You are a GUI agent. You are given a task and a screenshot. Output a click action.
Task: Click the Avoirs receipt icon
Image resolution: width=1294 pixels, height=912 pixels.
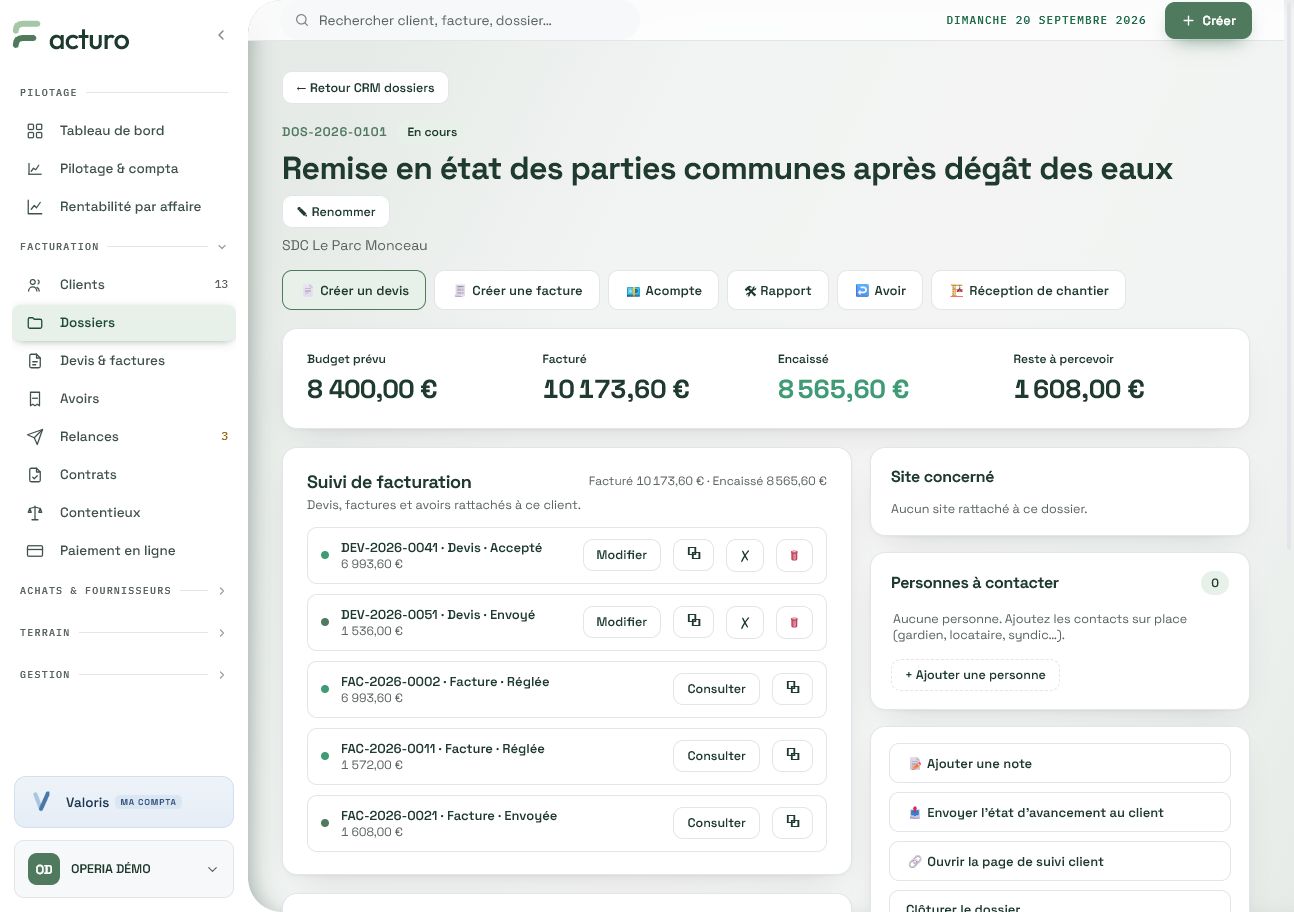click(x=35, y=399)
